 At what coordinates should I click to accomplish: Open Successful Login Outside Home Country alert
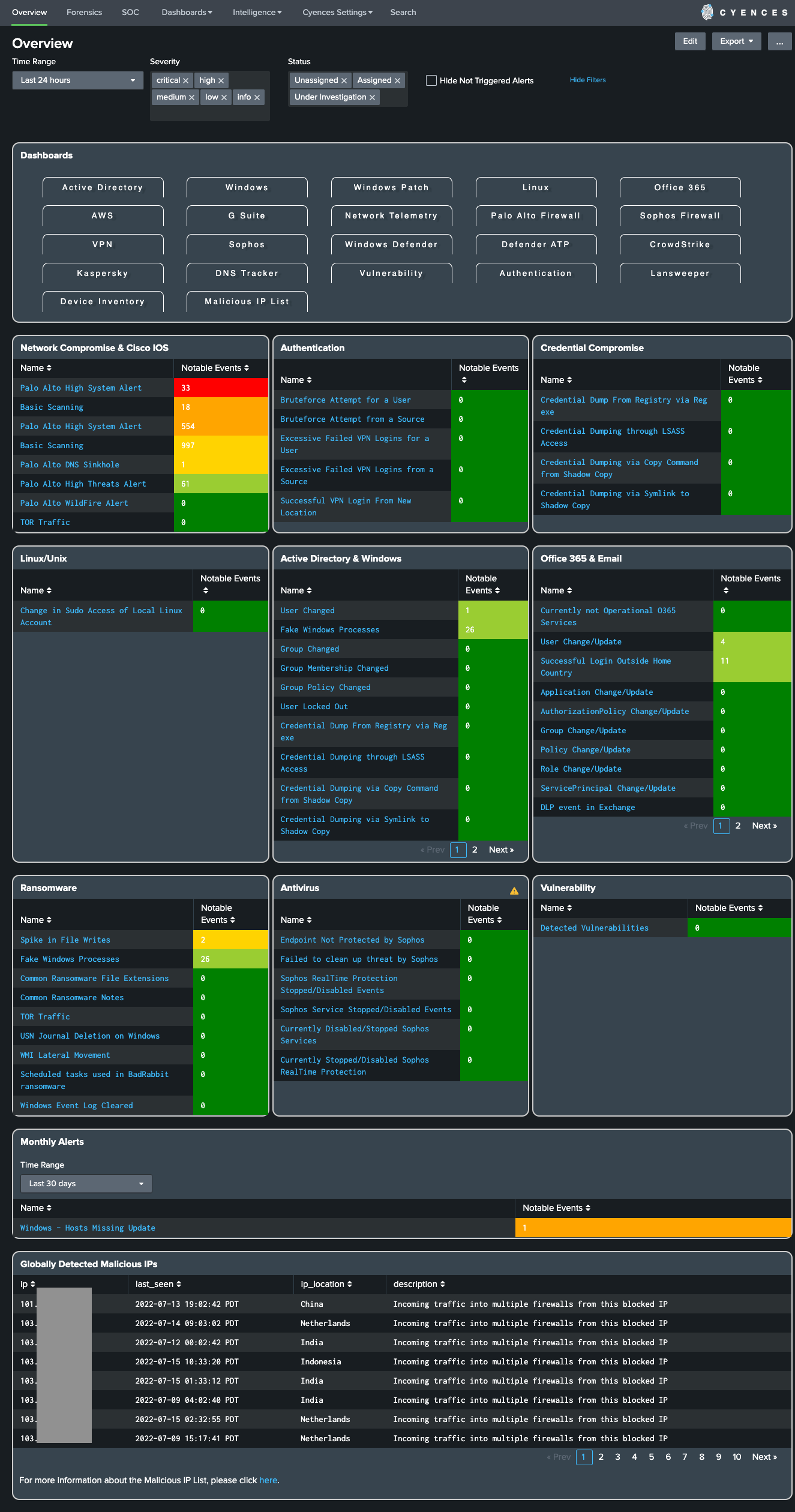pyautogui.click(x=606, y=667)
